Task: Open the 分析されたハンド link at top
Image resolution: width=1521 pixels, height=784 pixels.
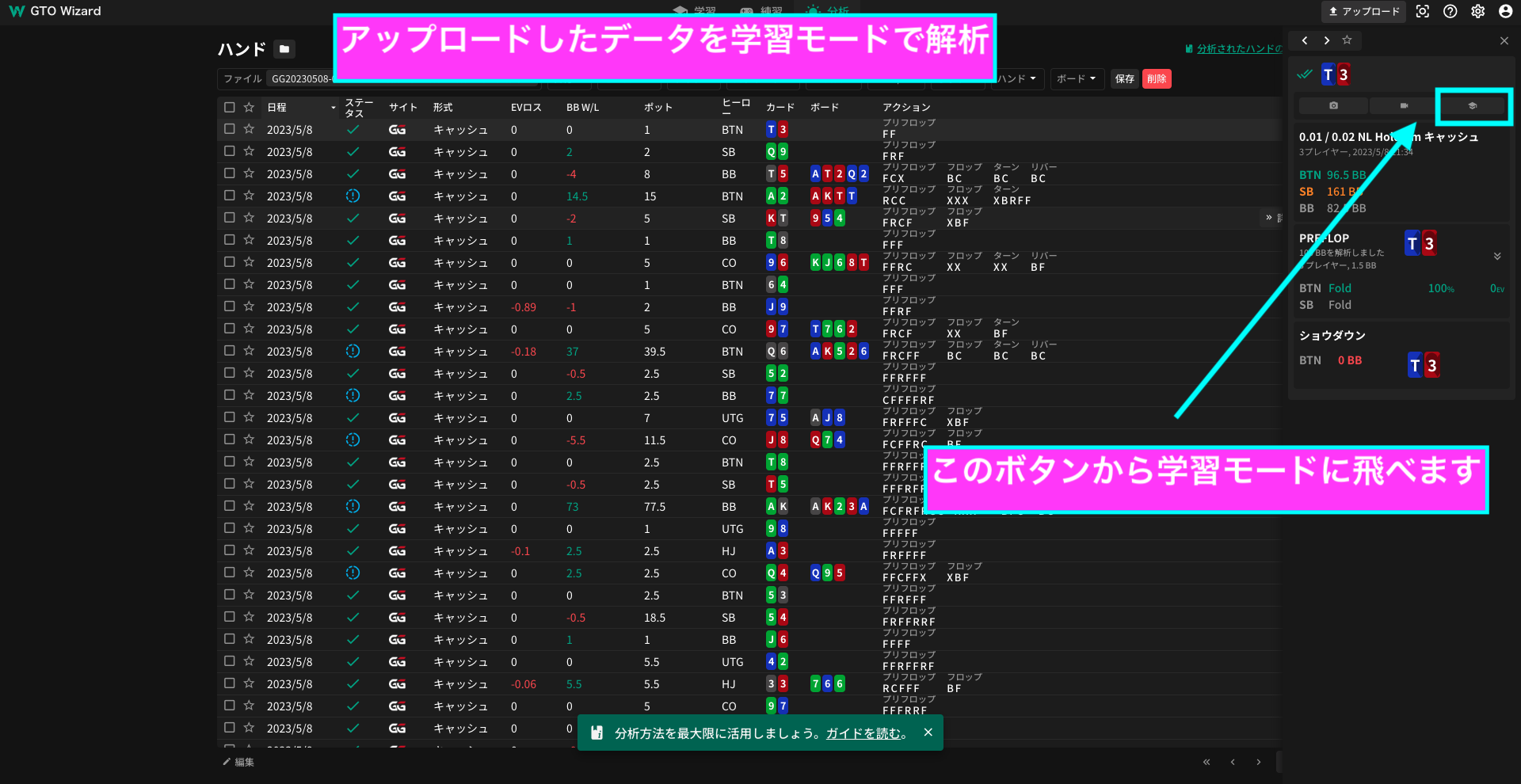Action: [1238, 49]
